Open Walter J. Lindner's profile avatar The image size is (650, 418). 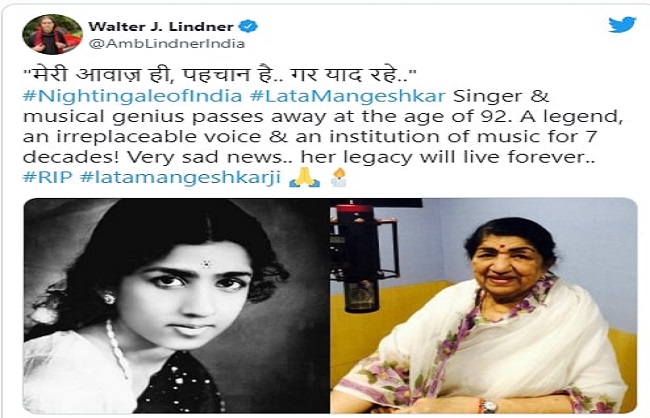[52, 34]
